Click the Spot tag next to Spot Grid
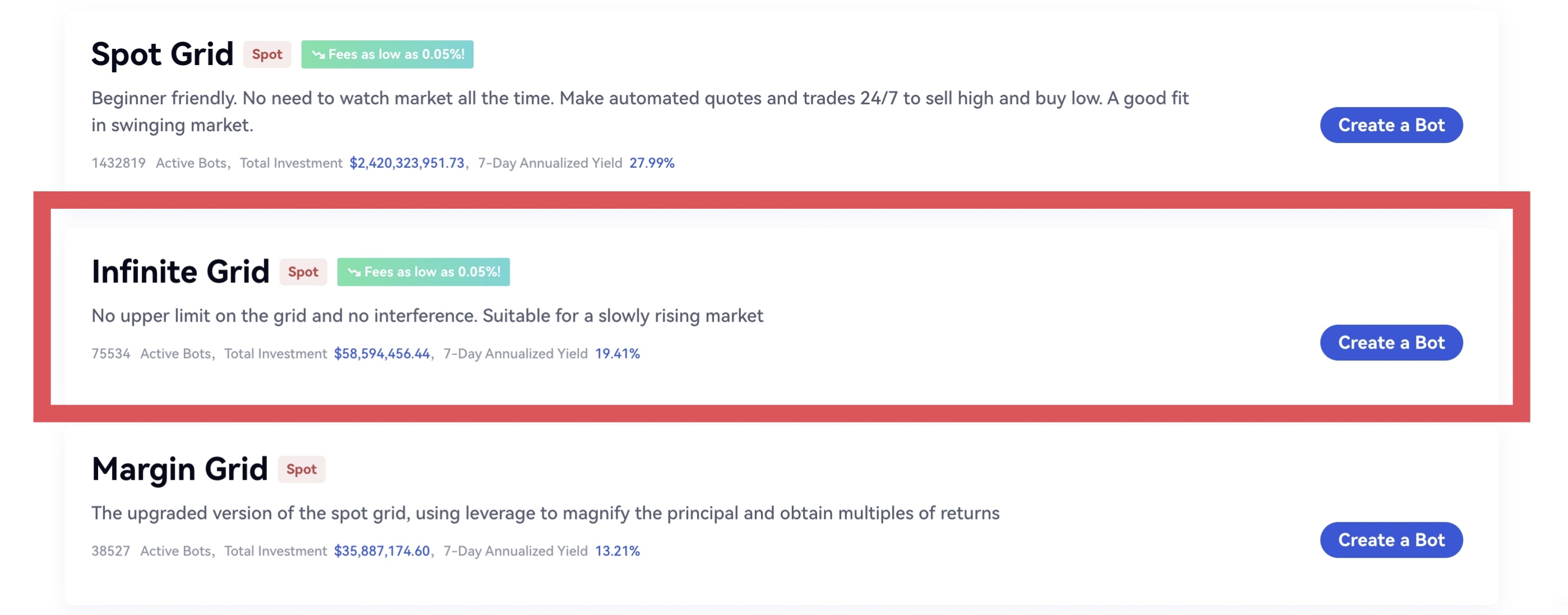The height and width of the screenshot is (615, 1568). [267, 55]
